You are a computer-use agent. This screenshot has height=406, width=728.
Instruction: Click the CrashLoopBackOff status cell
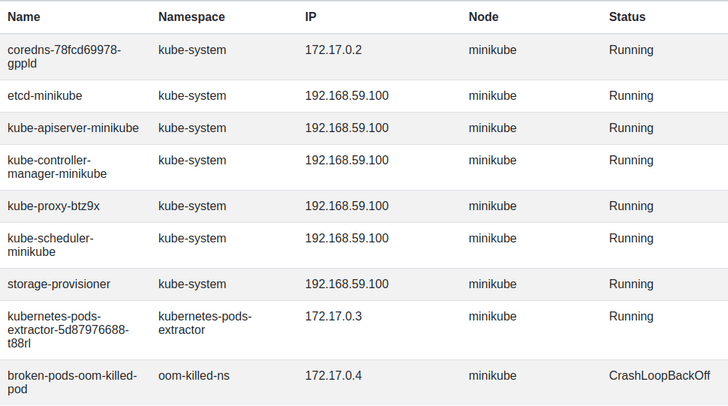click(x=659, y=376)
